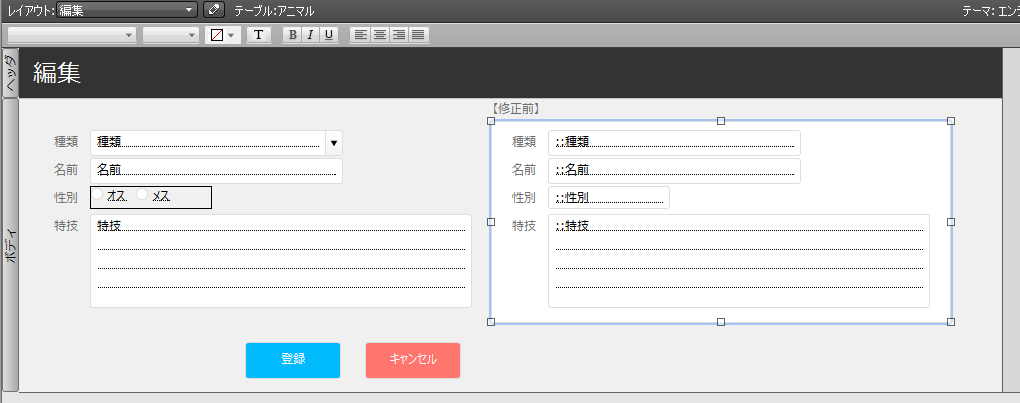Click the 性別 label inside 修正前 box
The height and width of the screenshot is (403, 1020).
pyautogui.click(x=524, y=198)
